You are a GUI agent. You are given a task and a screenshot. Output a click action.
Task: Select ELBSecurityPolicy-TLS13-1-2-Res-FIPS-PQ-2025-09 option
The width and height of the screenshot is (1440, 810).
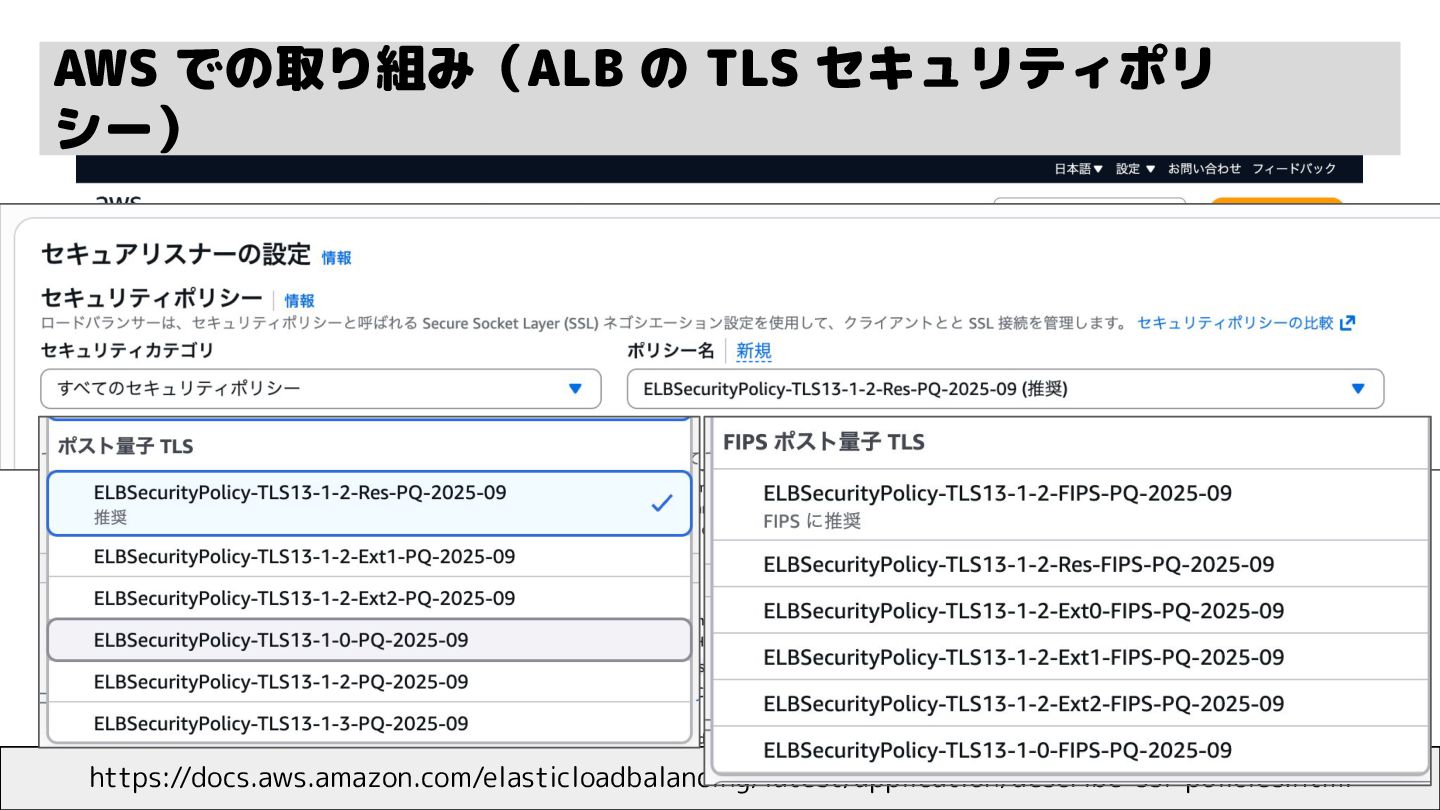(x=1069, y=564)
